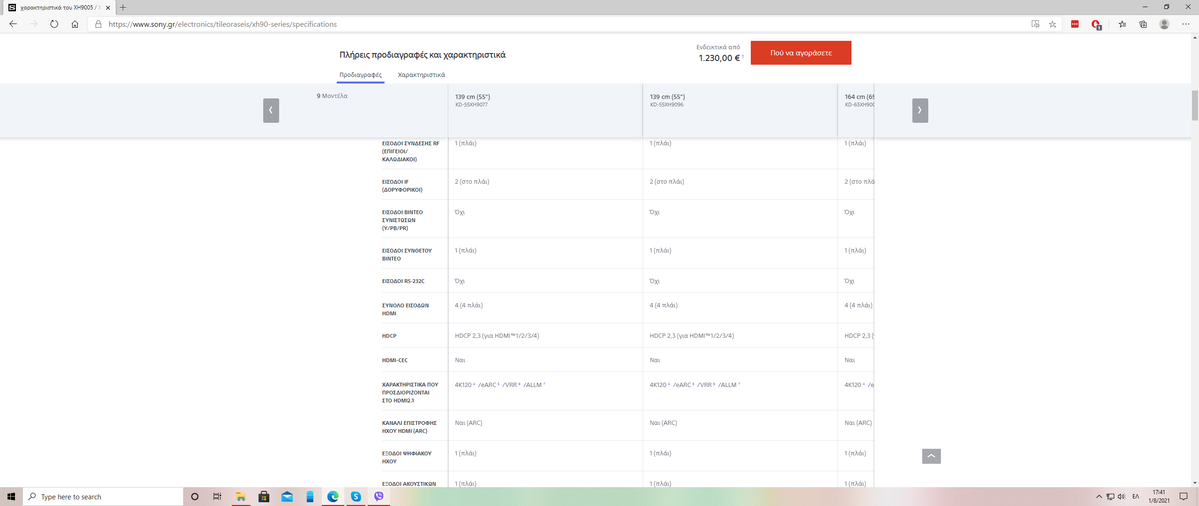Click the translate page icon in the address bar
The image size is (1199, 506).
(1035, 24)
